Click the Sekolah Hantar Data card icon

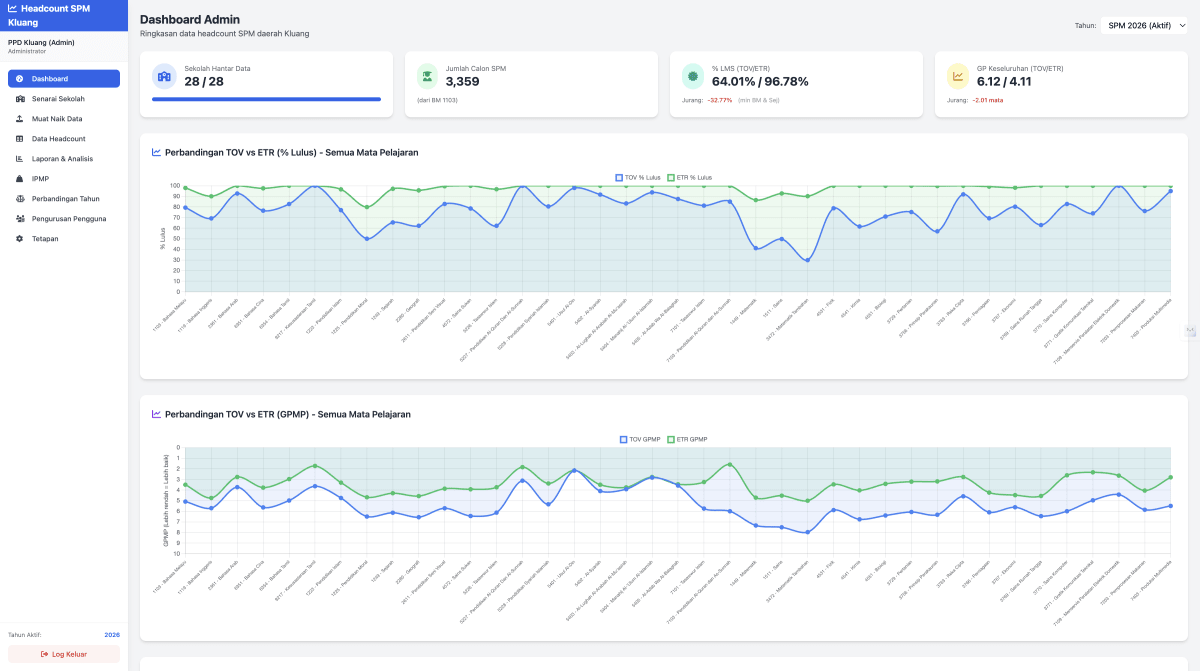[164, 77]
